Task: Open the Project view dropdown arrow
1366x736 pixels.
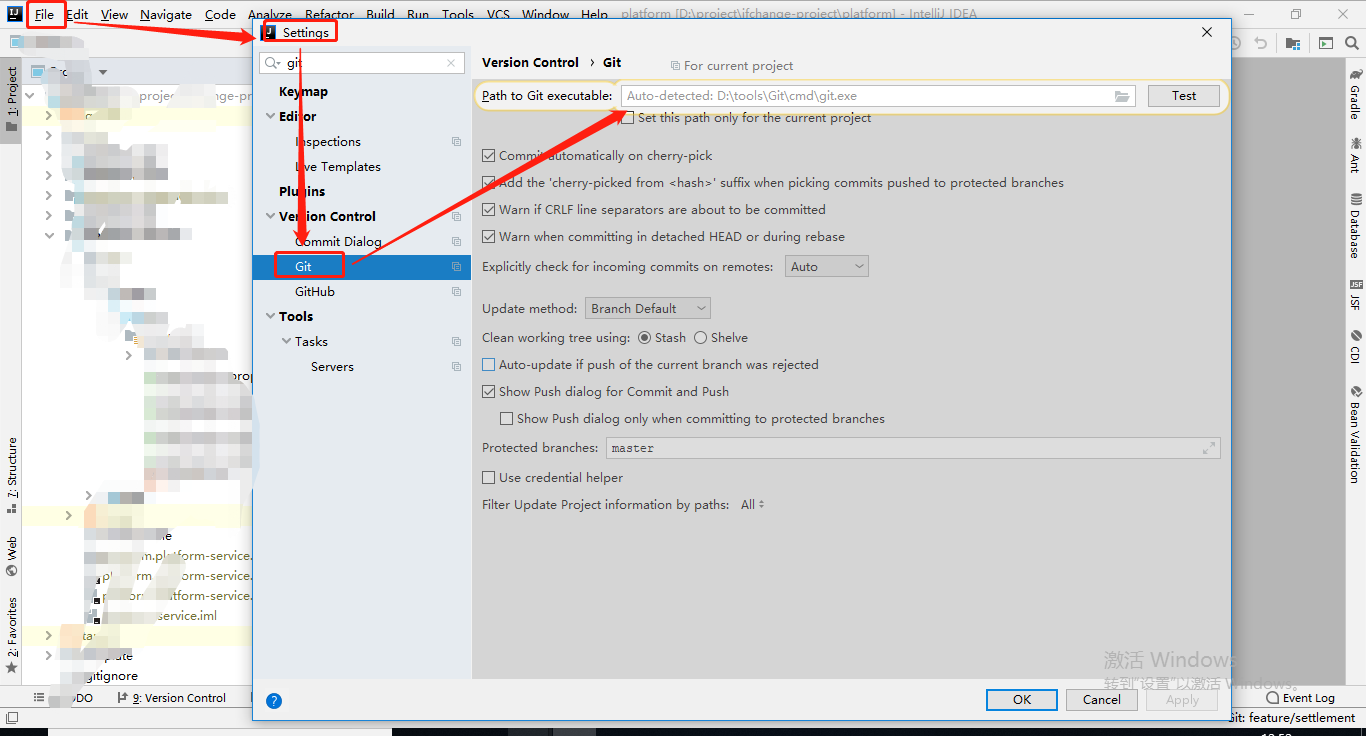Action: point(103,72)
